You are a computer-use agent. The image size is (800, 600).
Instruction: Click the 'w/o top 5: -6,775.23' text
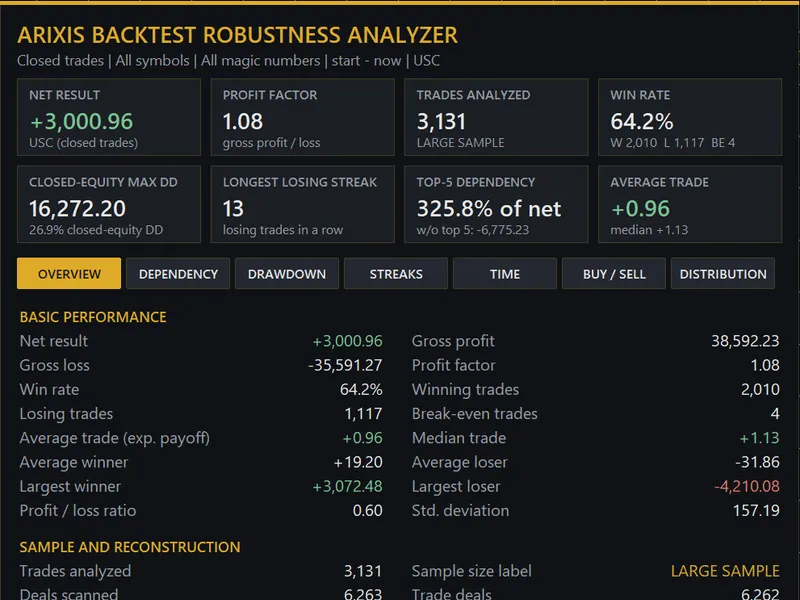[x=472, y=230]
